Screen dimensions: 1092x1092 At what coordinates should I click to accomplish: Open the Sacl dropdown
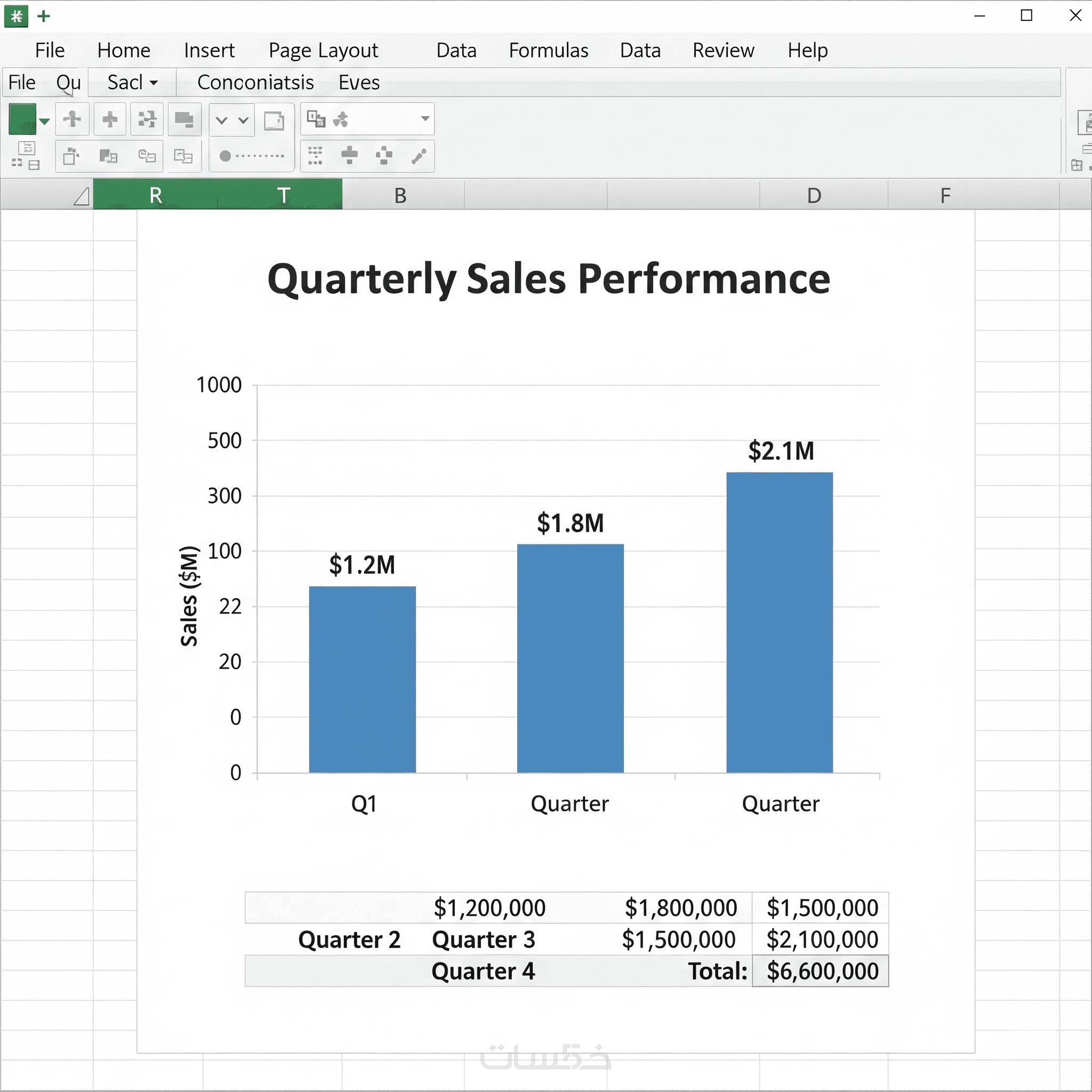point(133,83)
